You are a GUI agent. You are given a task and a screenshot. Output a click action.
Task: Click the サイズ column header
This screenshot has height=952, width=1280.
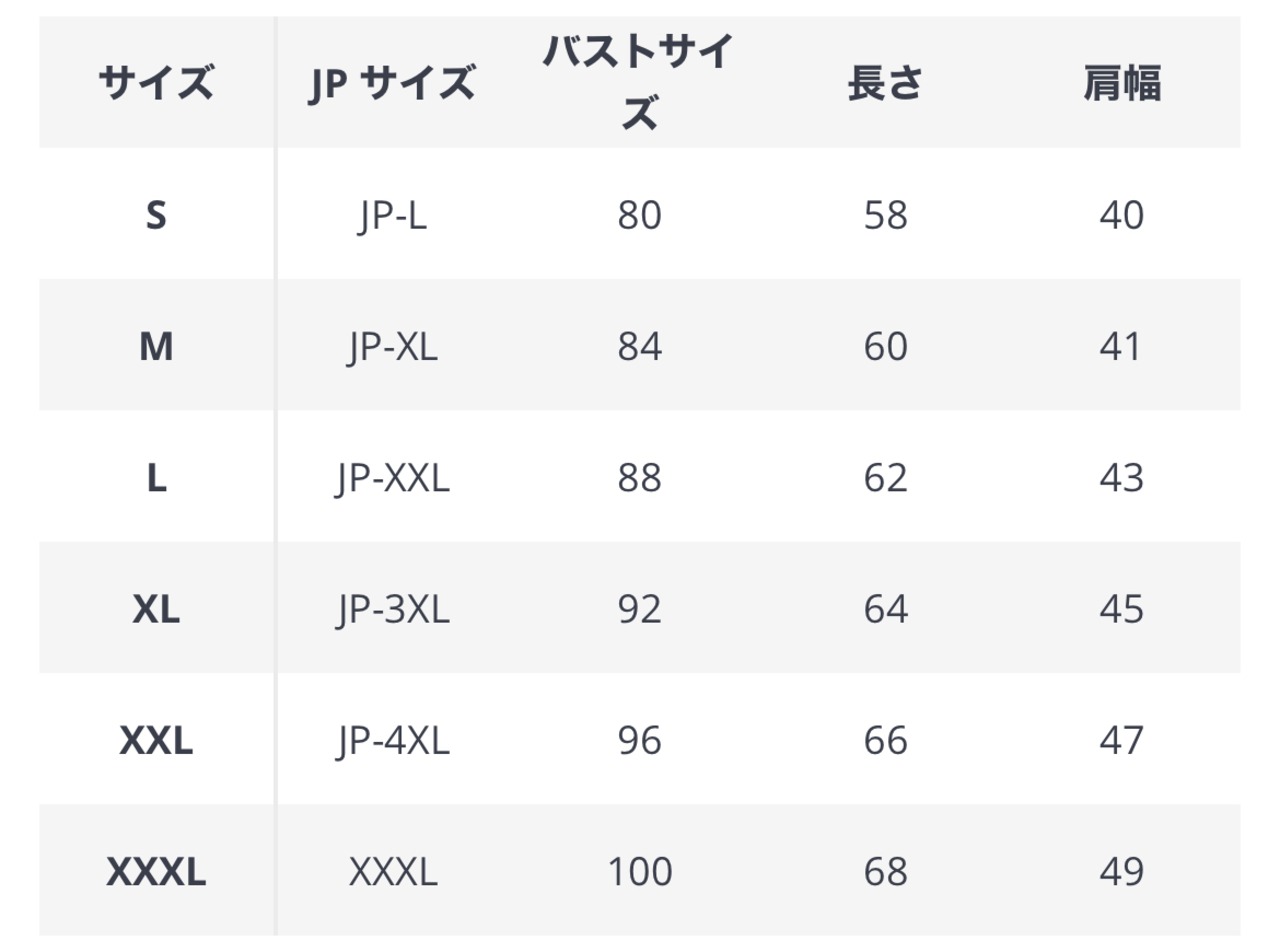[x=156, y=84]
